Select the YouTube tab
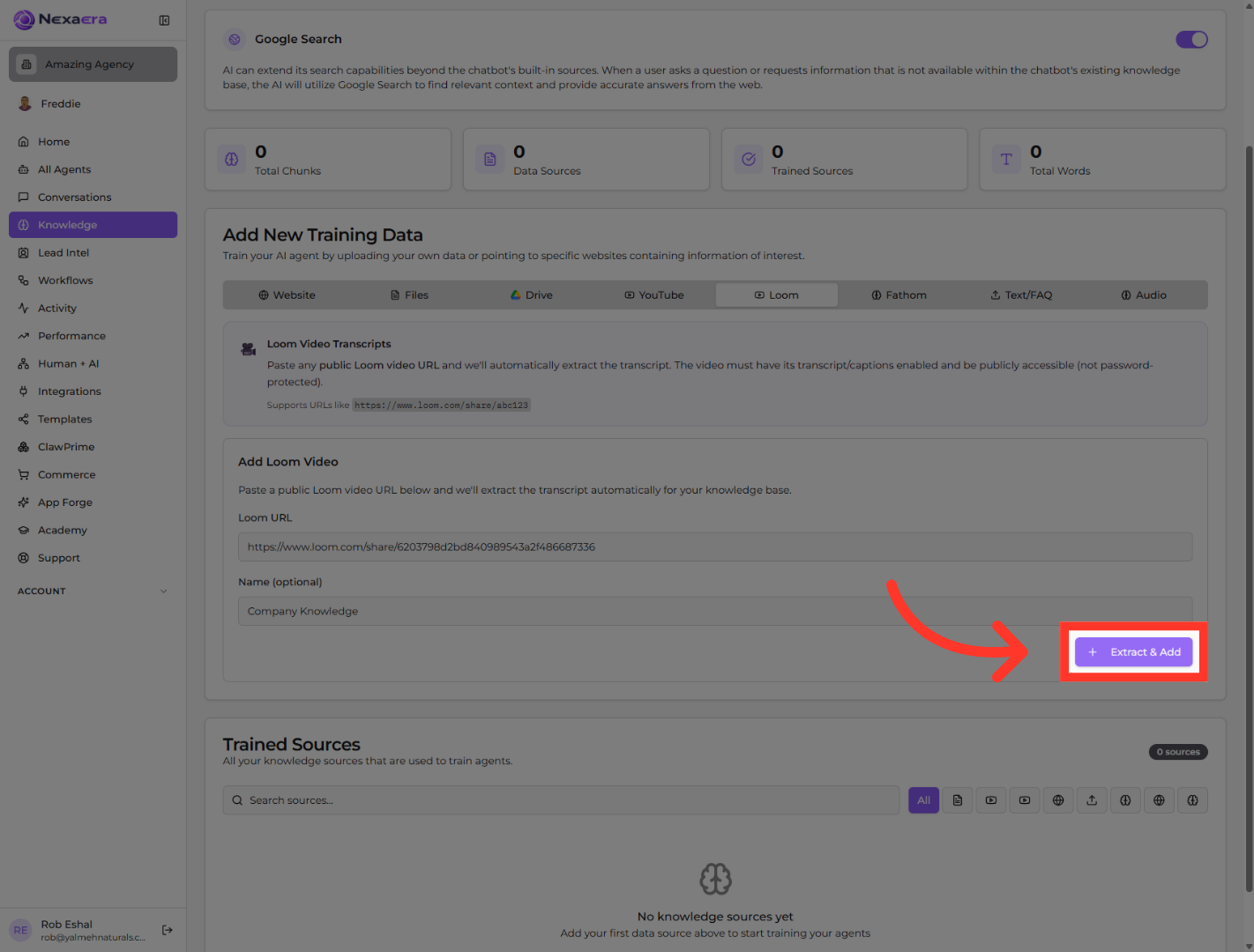 pos(654,295)
